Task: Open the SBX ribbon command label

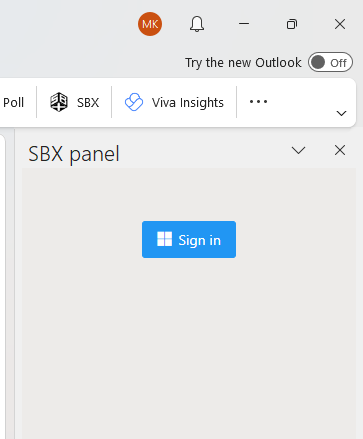Action: (x=88, y=102)
